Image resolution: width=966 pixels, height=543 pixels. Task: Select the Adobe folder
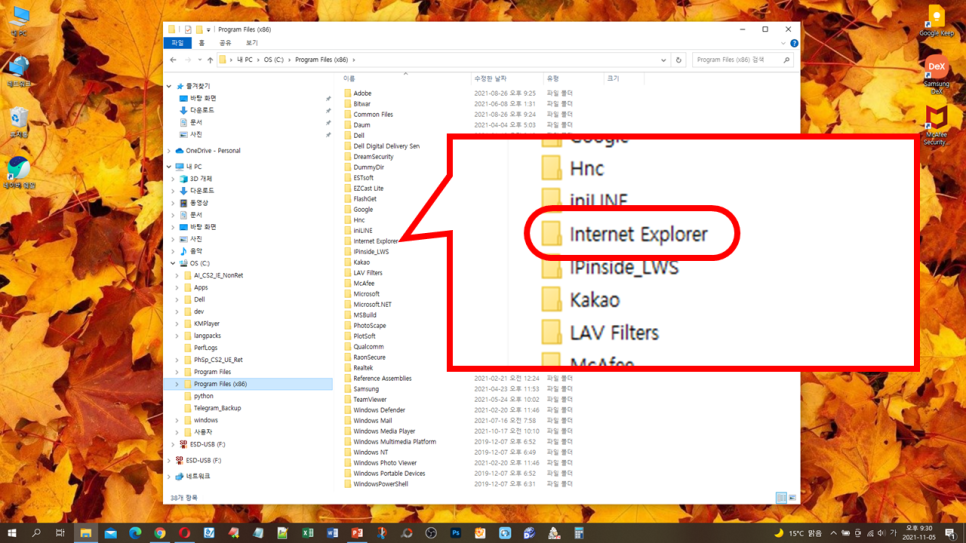pyautogui.click(x=362, y=93)
